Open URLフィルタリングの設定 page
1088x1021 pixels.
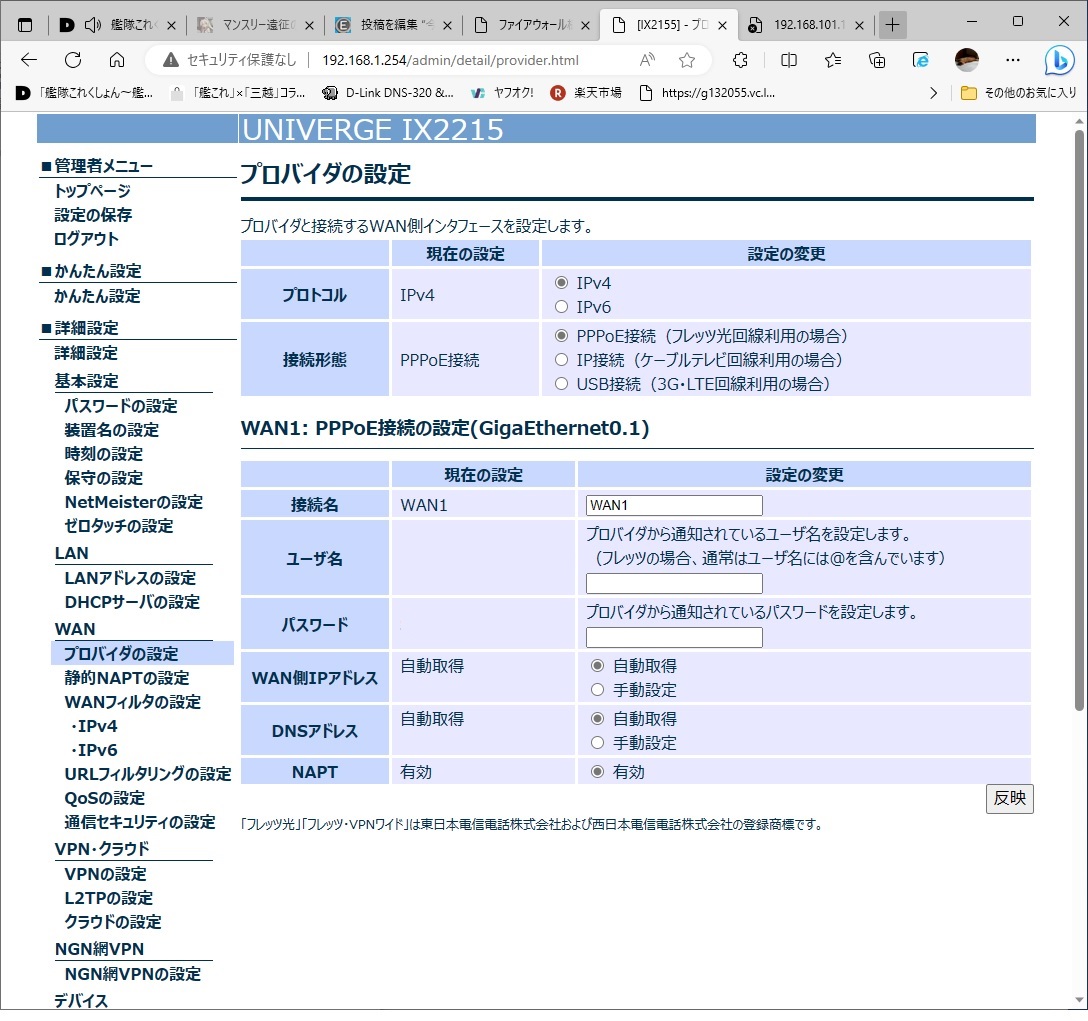pos(148,774)
